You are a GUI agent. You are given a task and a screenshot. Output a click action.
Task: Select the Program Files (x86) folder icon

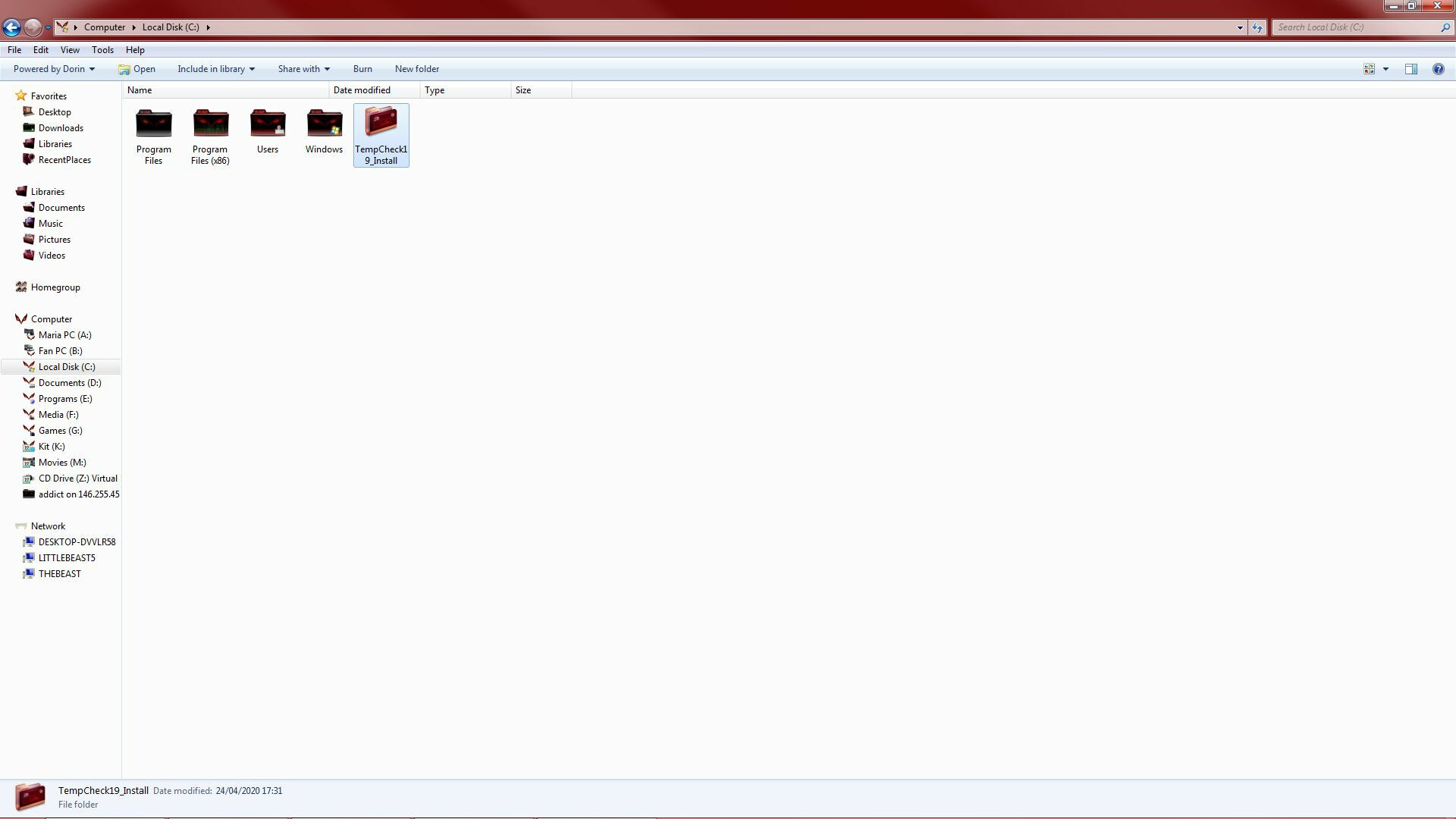[x=210, y=124]
